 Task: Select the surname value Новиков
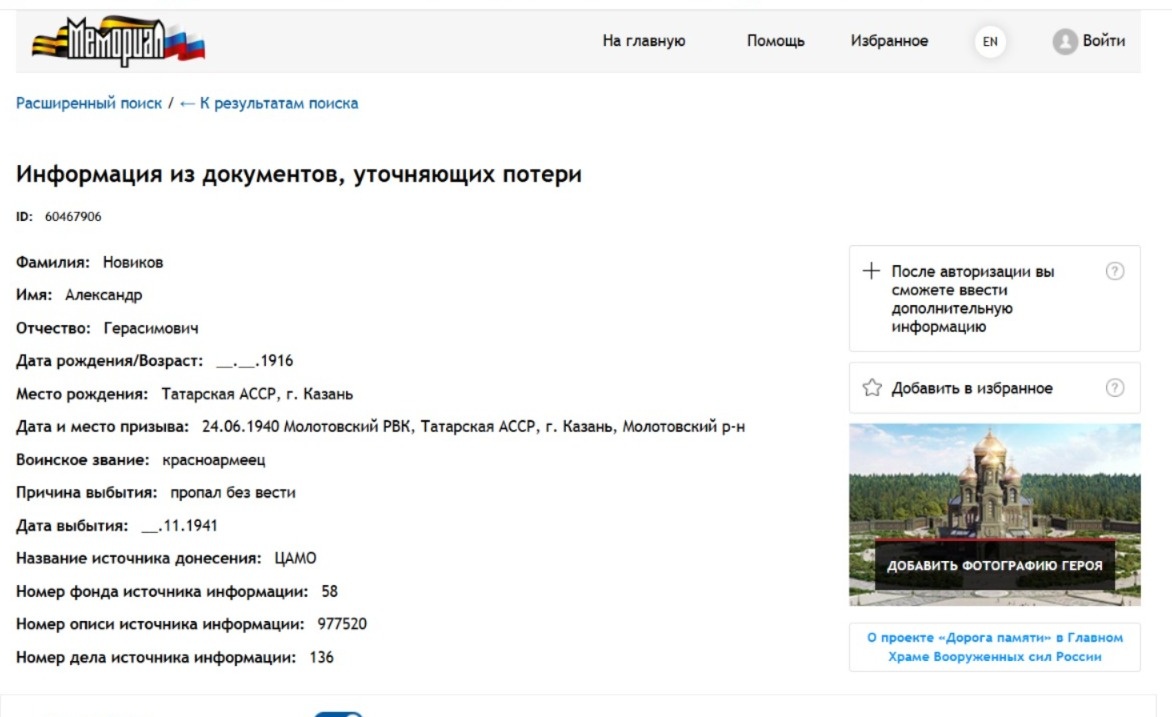(x=133, y=262)
